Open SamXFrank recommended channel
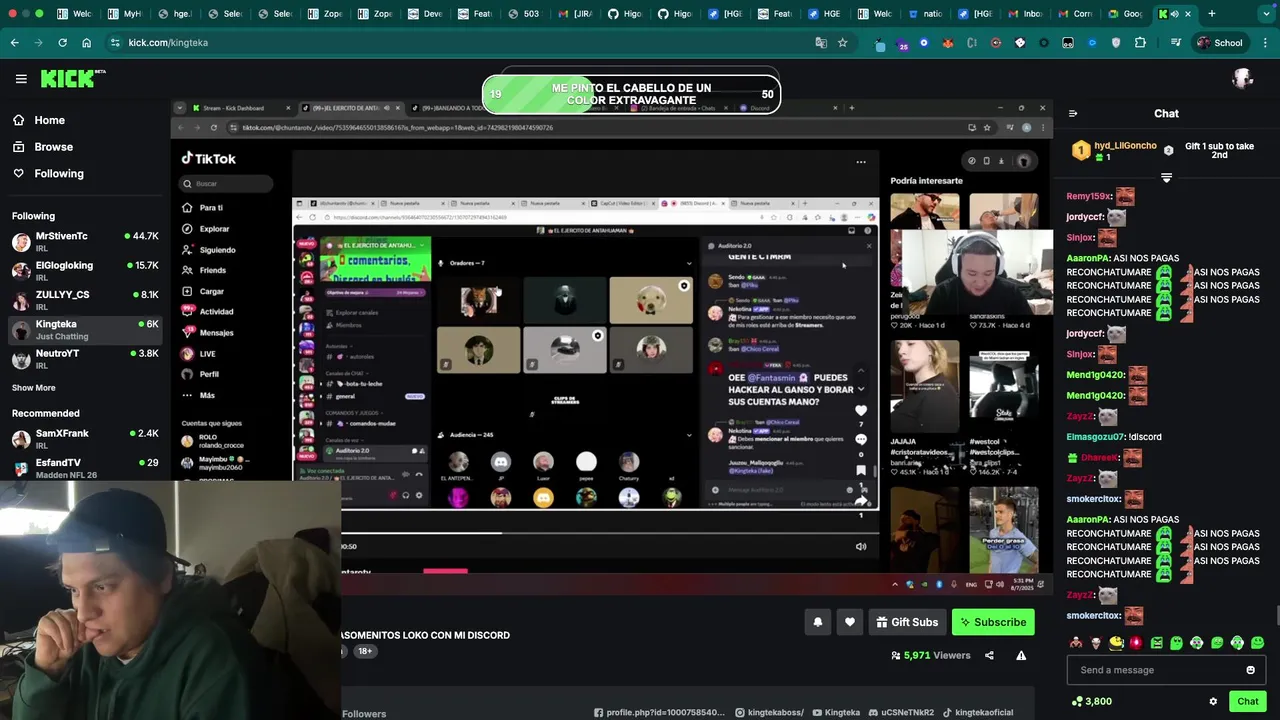 tap(85, 438)
